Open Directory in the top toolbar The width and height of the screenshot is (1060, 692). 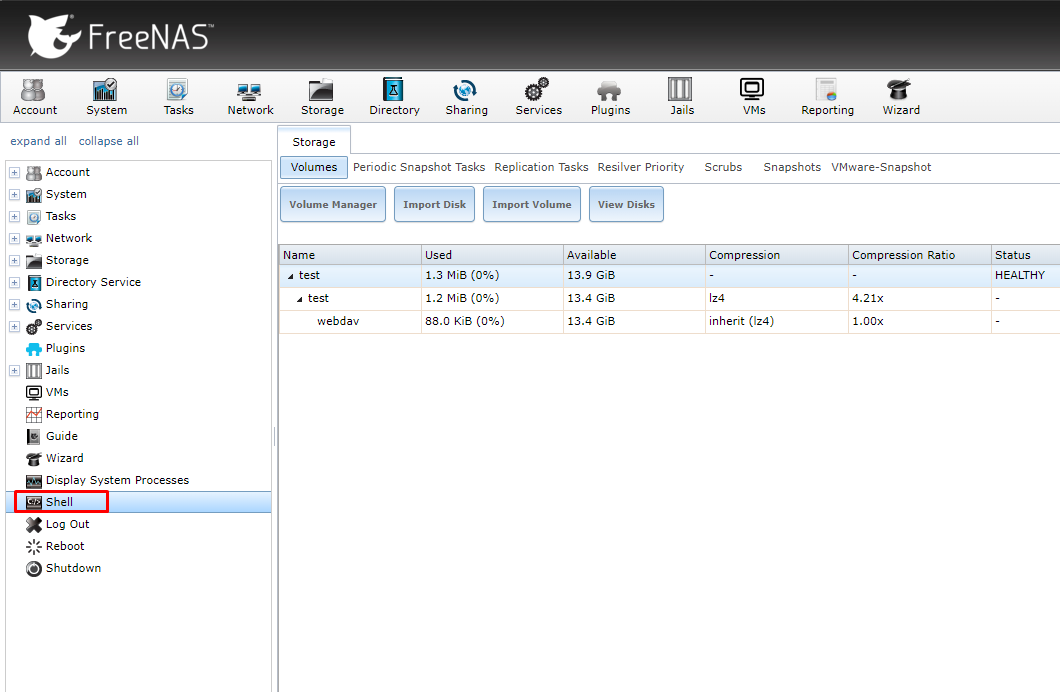click(394, 97)
